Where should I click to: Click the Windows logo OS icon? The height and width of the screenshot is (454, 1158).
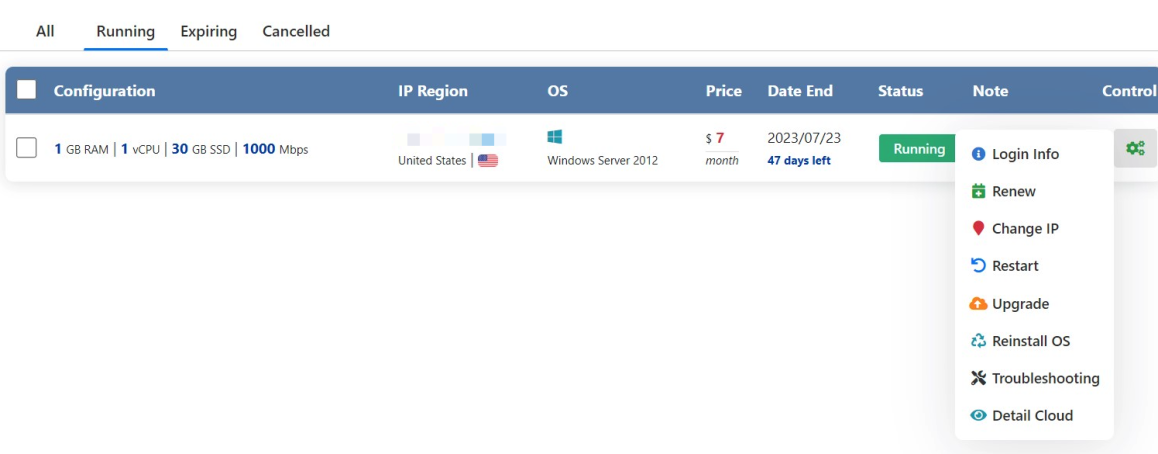(555, 137)
